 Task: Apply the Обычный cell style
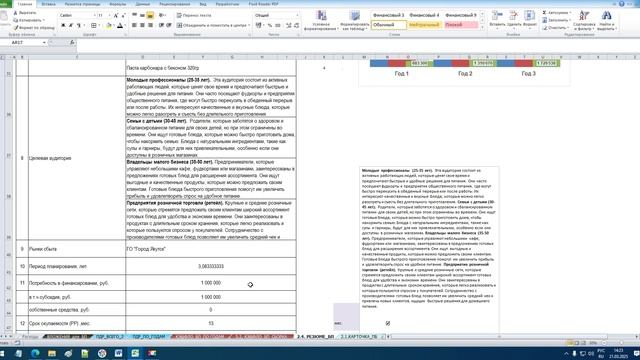389,25
